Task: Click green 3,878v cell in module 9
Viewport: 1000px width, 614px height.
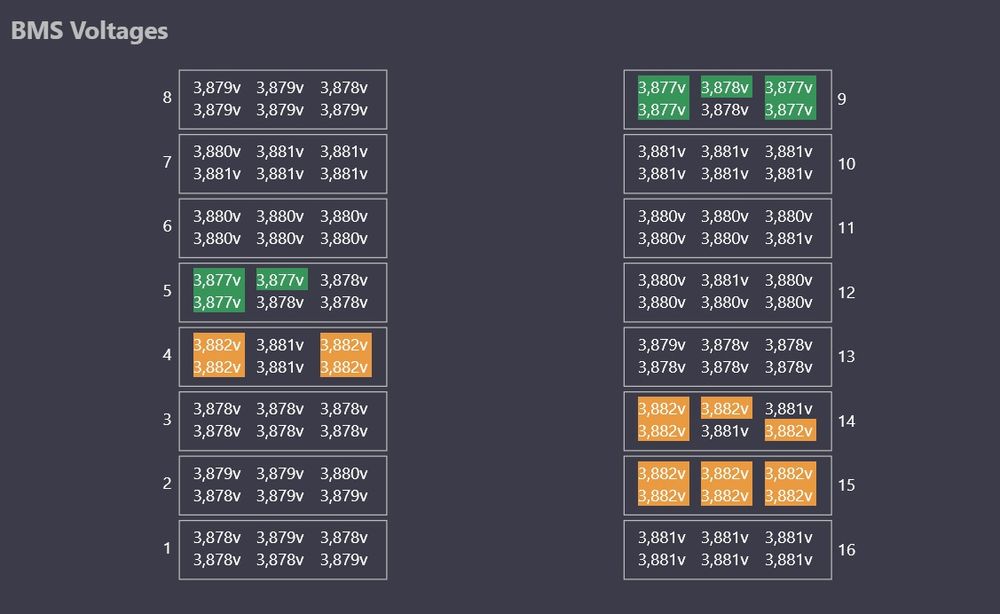Action: click(726, 88)
